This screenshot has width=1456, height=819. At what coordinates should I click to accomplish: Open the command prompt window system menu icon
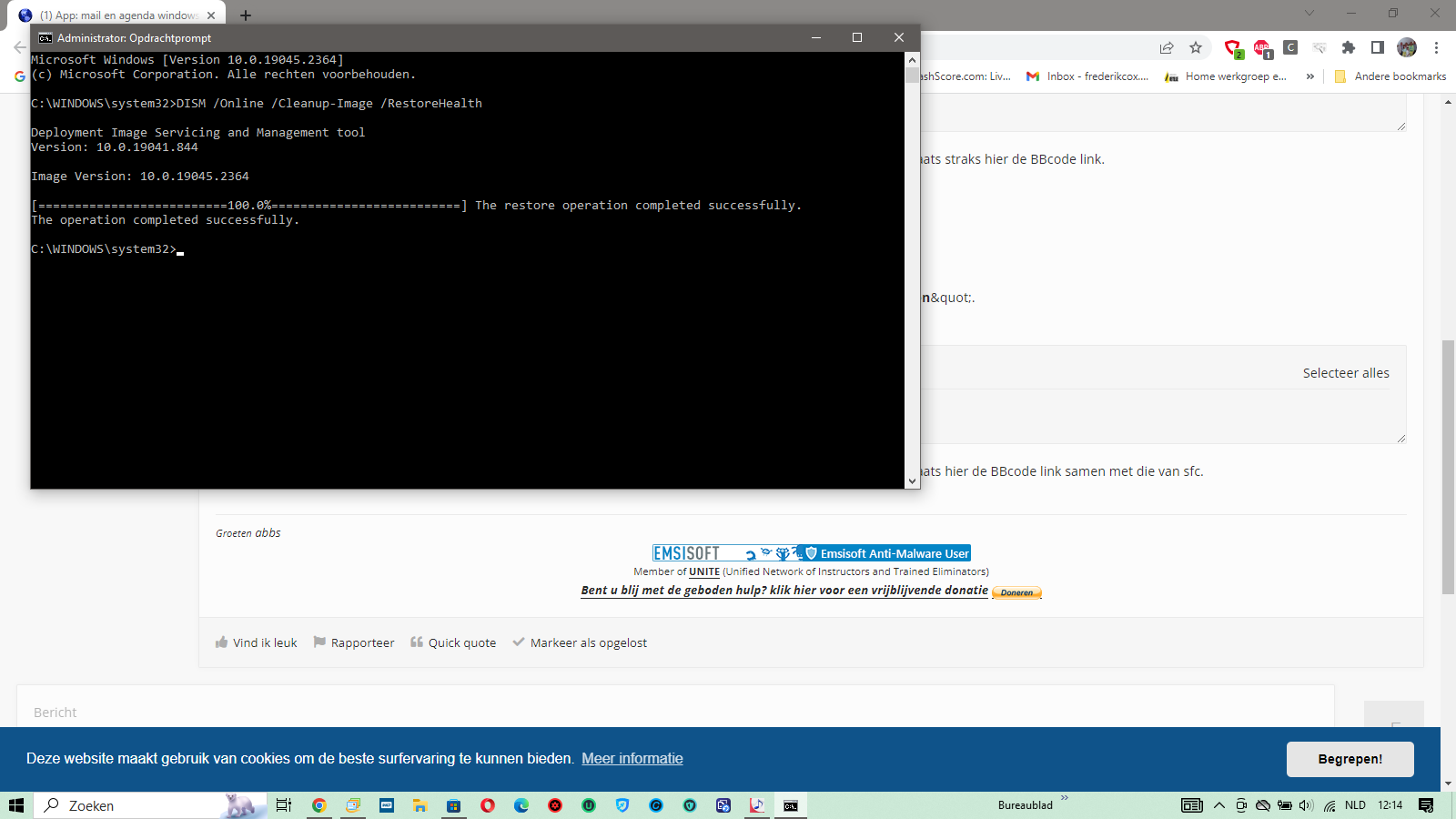(45, 38)
